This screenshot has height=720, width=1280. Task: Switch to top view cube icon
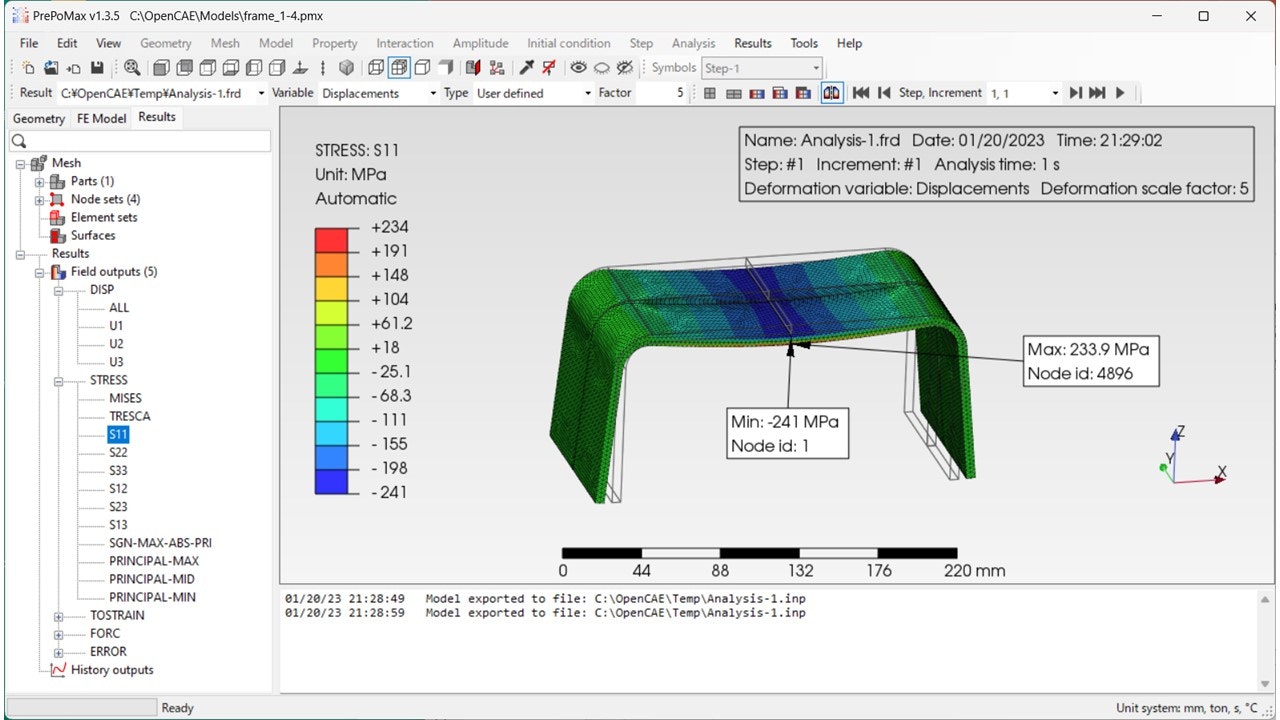(207, 68)
